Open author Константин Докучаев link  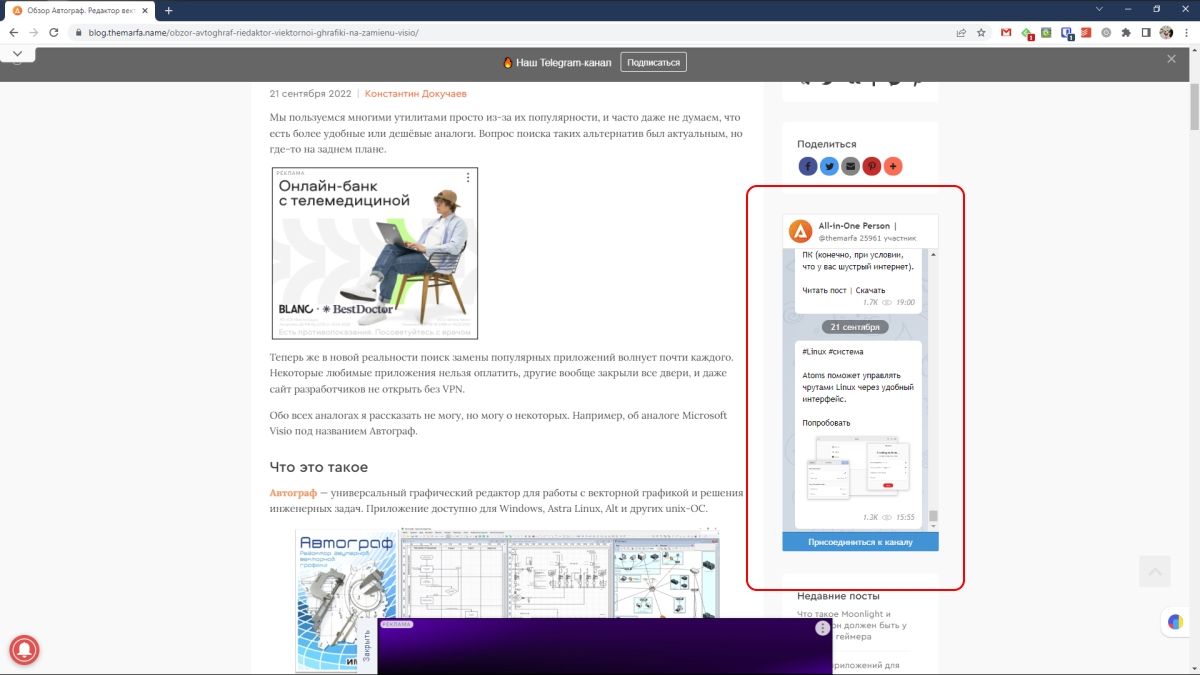click(x=415, y=93)
